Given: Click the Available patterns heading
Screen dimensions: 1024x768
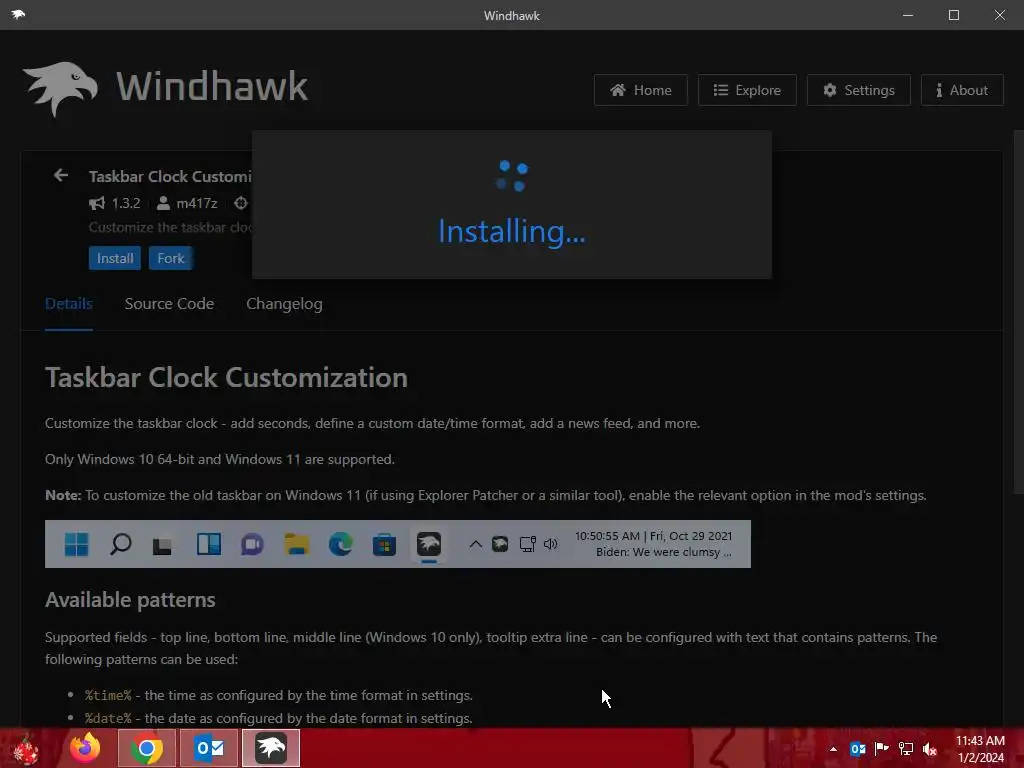Looking at the screenshot, I should 130,600.
